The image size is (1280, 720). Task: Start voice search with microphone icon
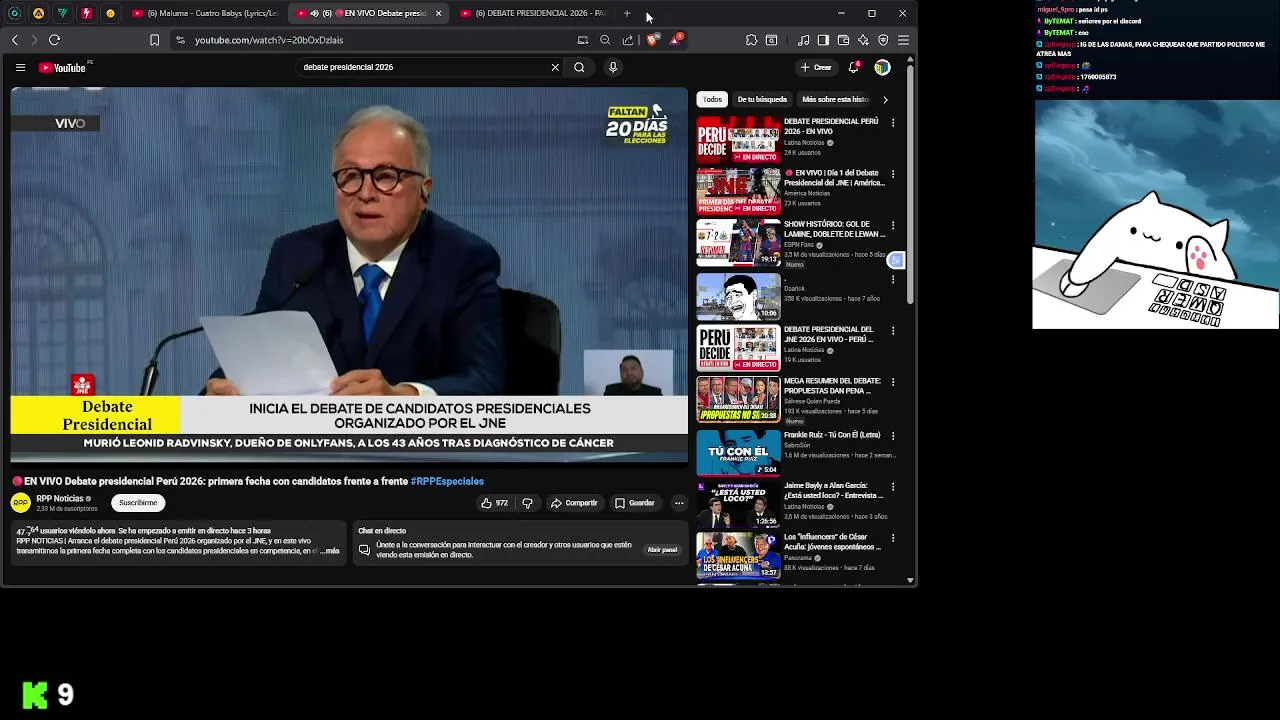click(x=613, y=67)
